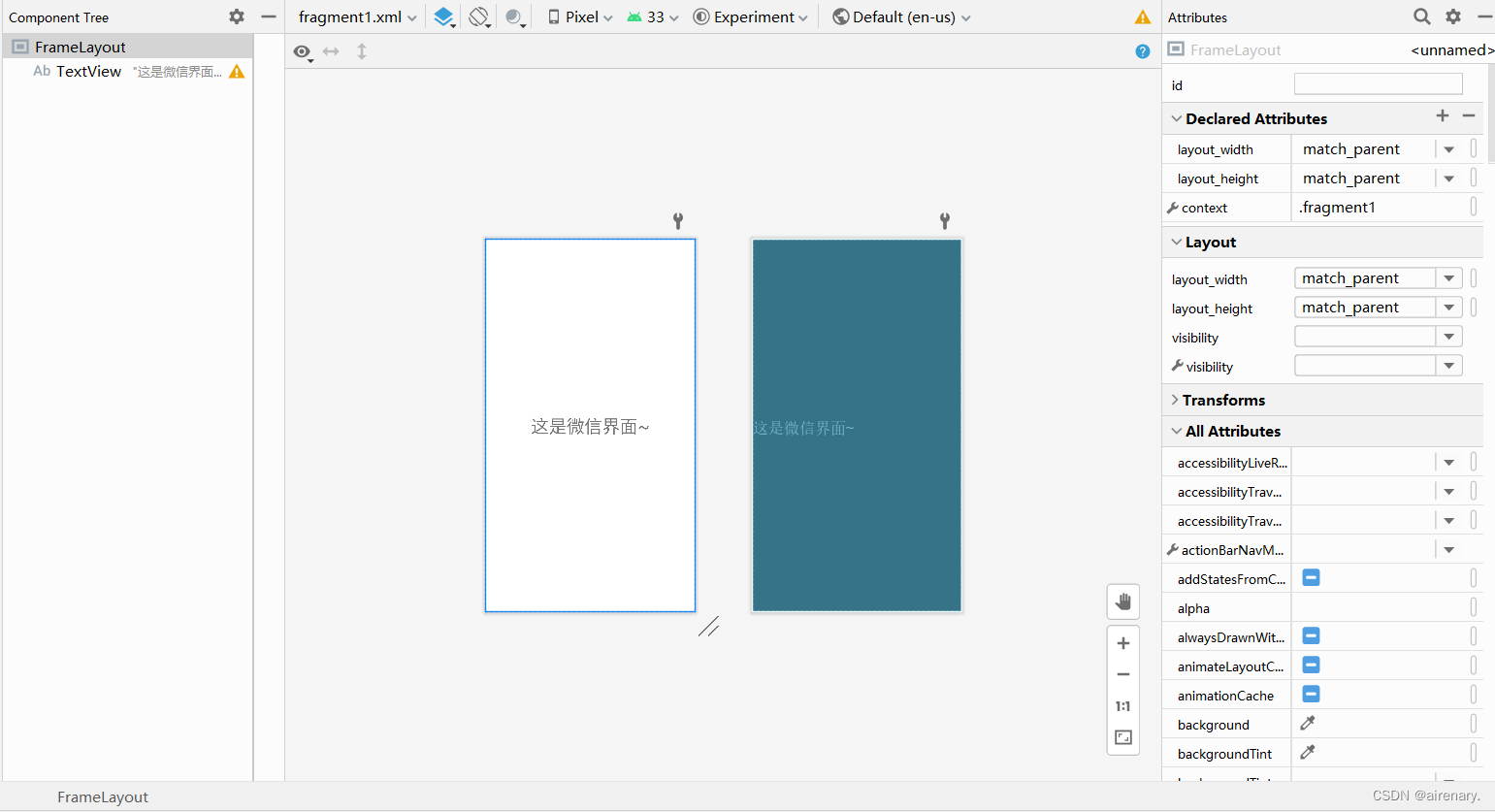Viewport: 1495px width, 812px height.
Task: Open declared layout_height value dropdown arrow
Action: pyautogui.click(x=1449, y=179)
